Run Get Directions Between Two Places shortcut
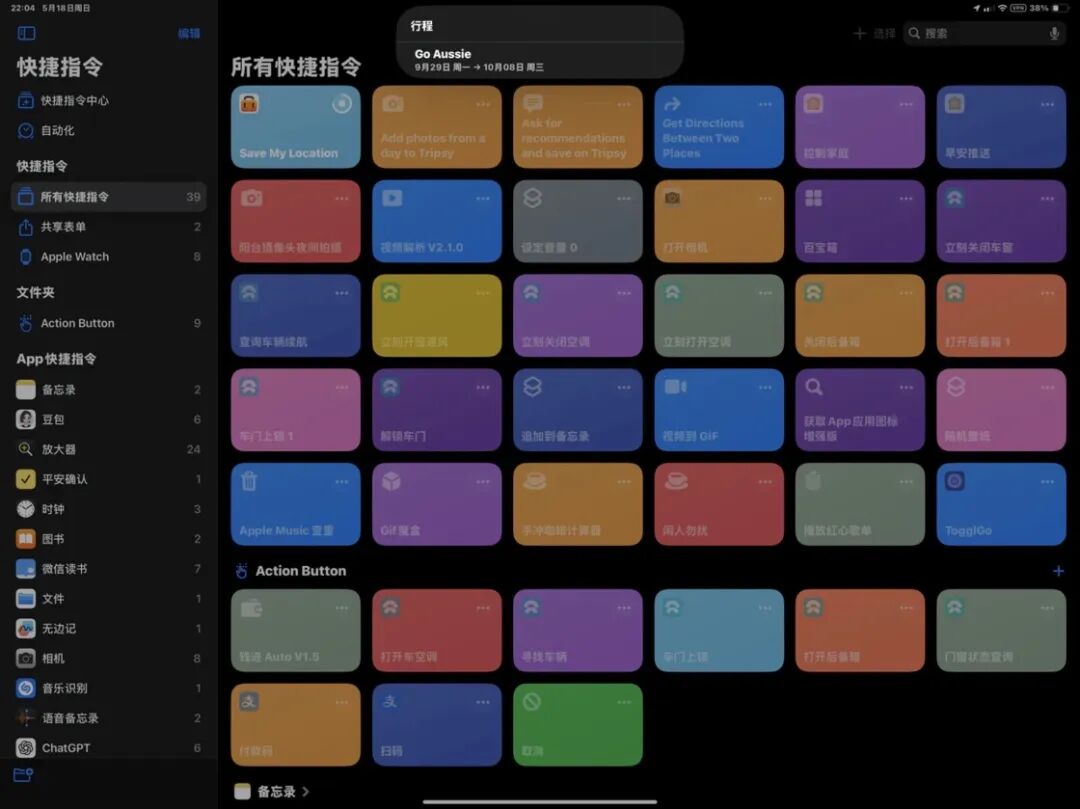This screenshot has height=809, width=1080. click(x=719, y=127)
